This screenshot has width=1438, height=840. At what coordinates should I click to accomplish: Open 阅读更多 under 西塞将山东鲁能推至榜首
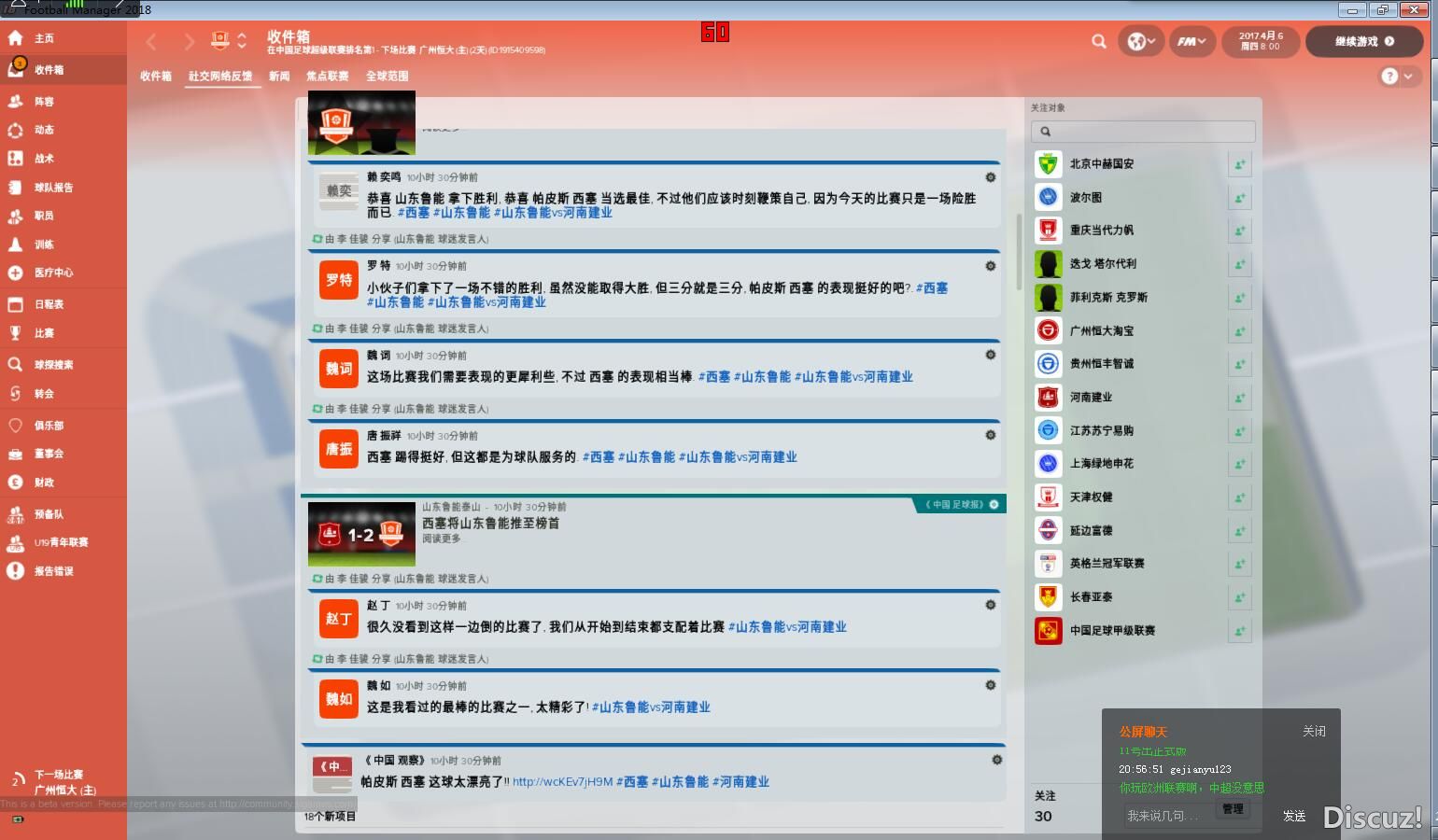pyautogui.click(x=441, y=539)
